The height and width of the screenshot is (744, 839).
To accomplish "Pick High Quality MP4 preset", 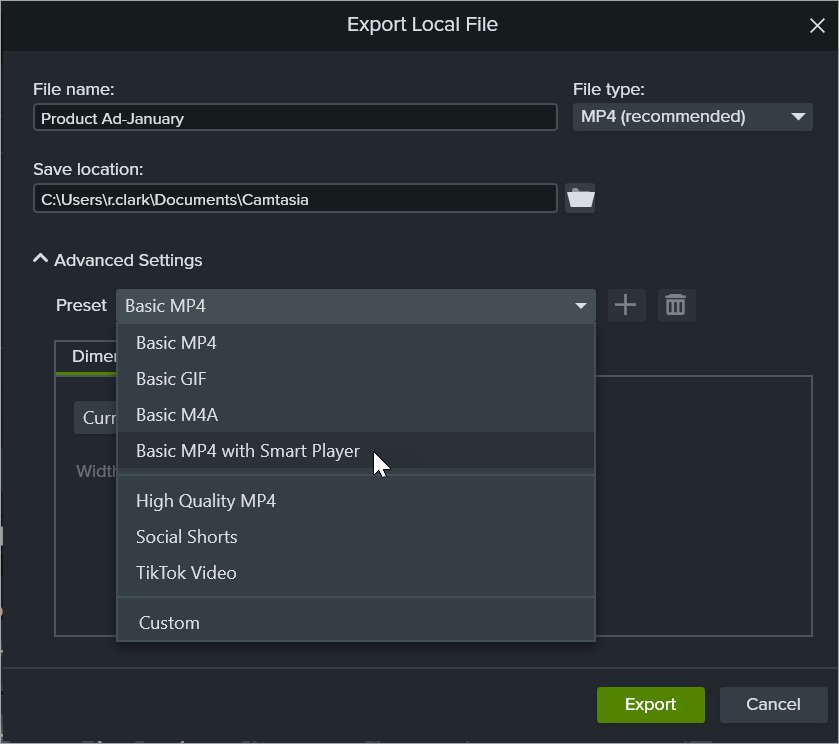I will (356, 500).
